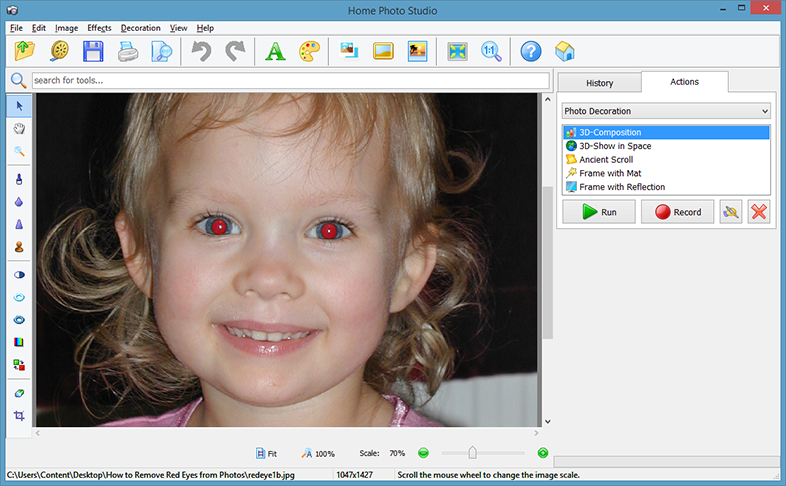786x486 pixels.
Task: Open the Edit menu
Action: point(39,28)
